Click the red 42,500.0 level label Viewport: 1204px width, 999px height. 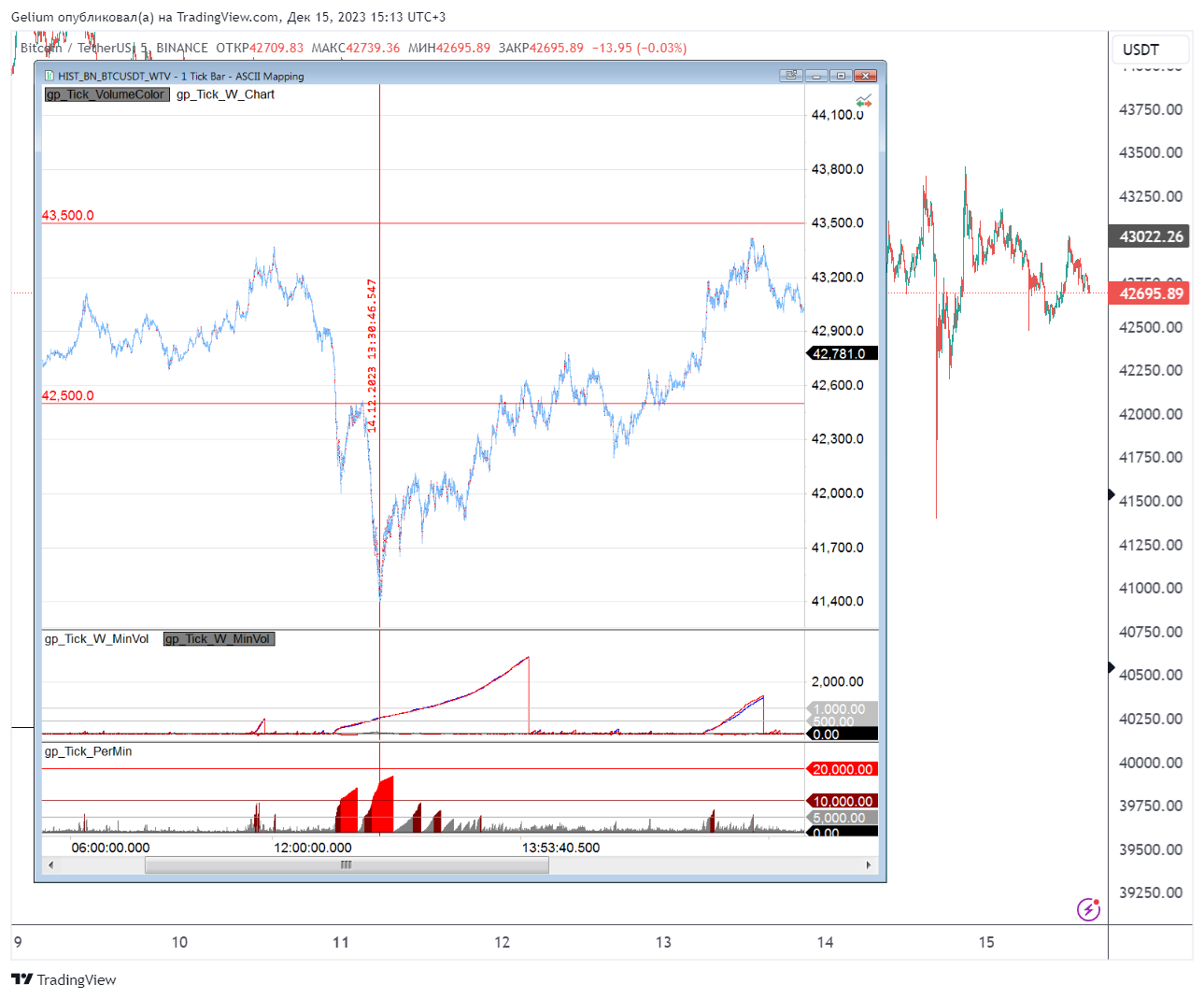[x=67, y=395]
